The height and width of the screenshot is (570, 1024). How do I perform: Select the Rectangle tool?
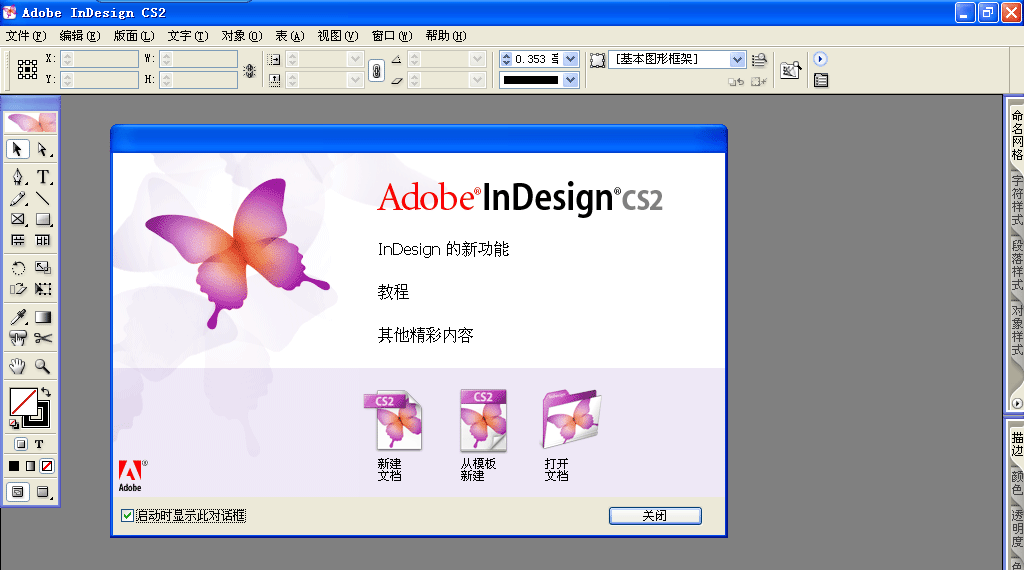click(x=42, y=219)
